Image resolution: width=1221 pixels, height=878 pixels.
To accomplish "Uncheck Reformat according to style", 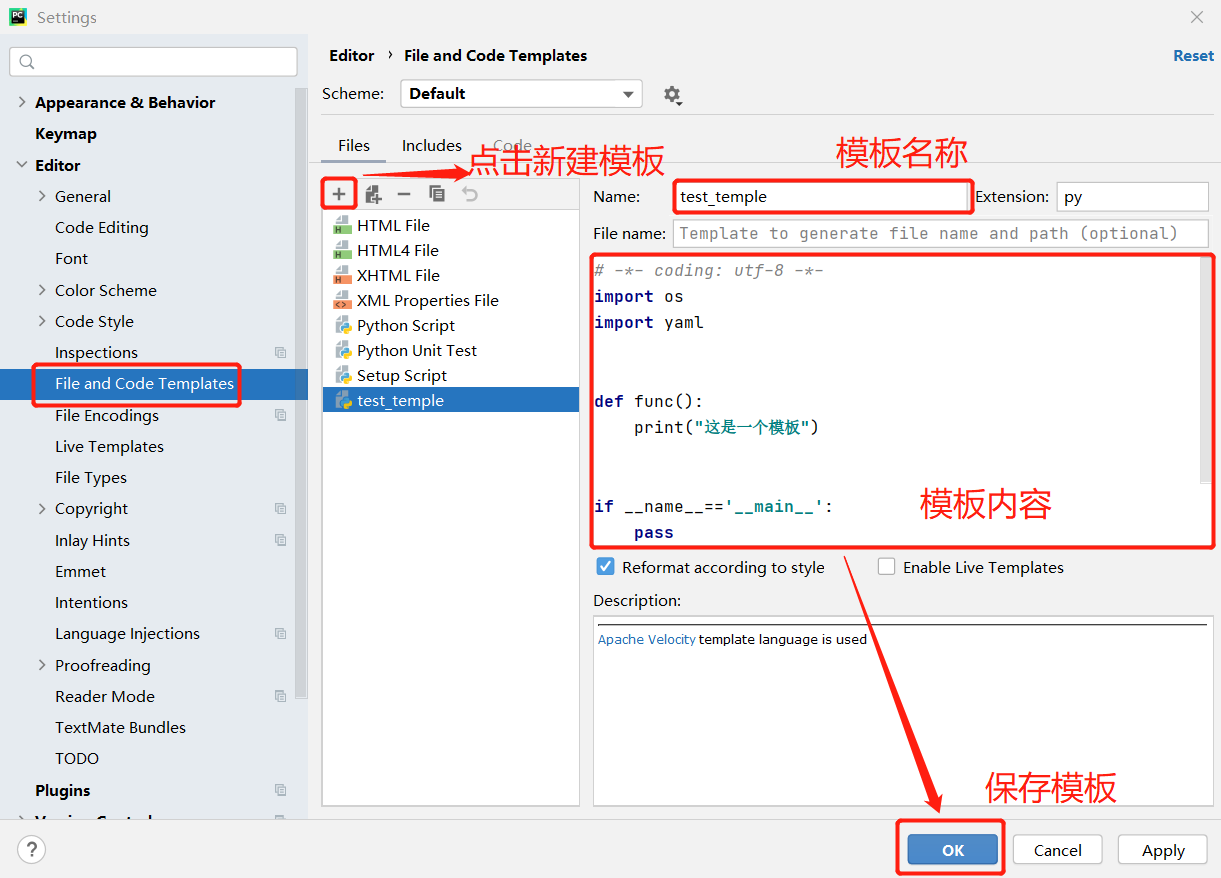I will 605,567.
